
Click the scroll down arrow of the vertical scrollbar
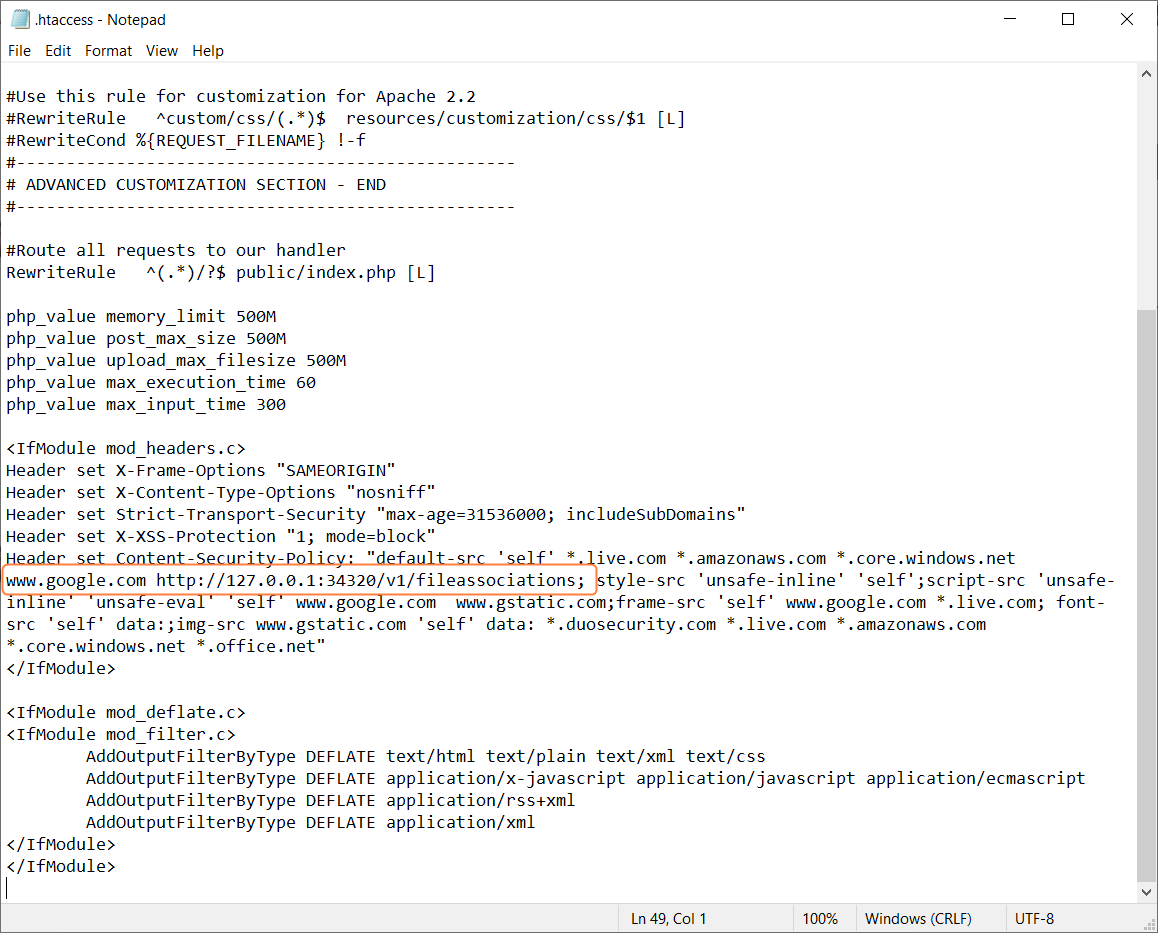pos(1147,892)
